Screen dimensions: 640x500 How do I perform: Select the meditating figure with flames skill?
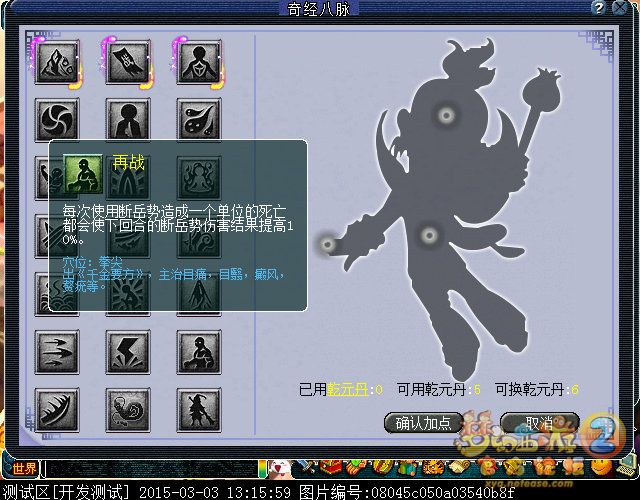pos(199,178)
